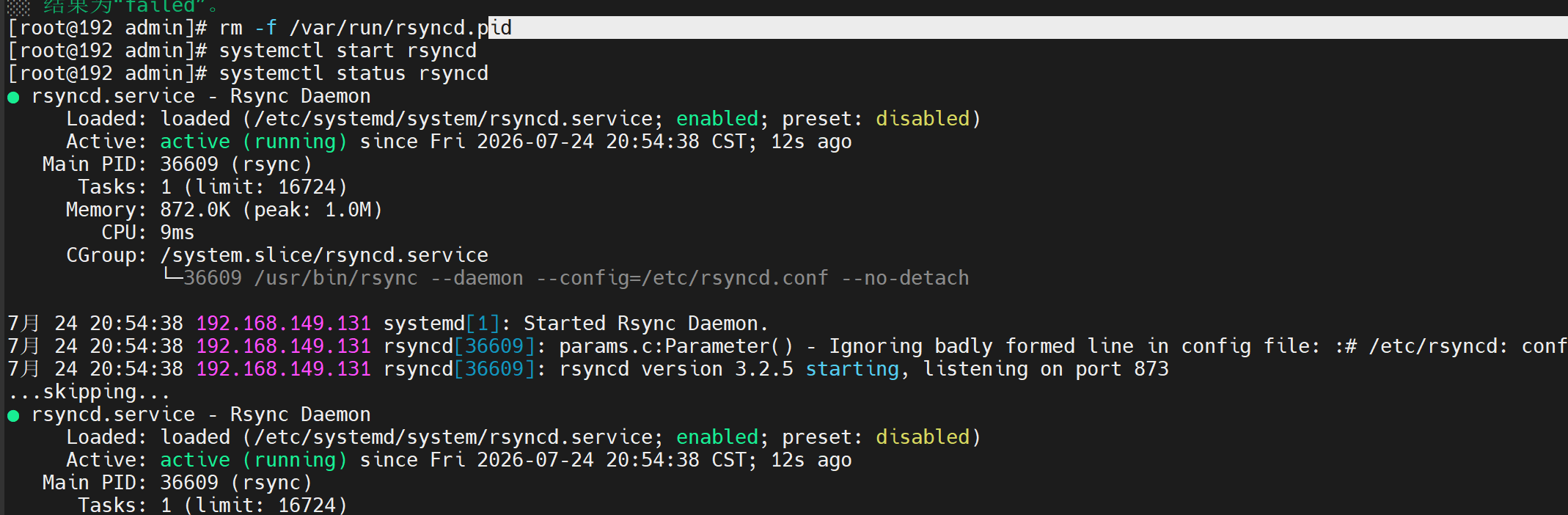Screen dimensions: 1568x515
Task: Click the second 'active (running)' status text
Action: 254,460
